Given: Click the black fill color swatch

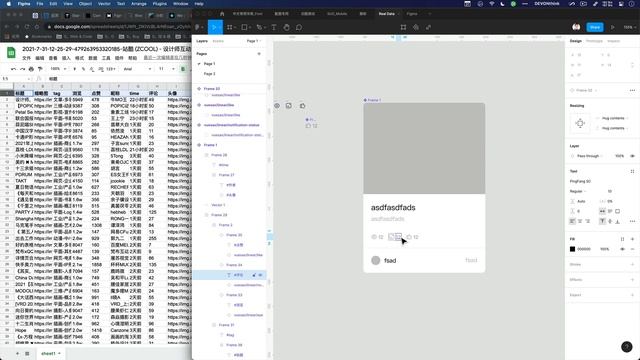Looking at the screenshot, I should [572, 249].
